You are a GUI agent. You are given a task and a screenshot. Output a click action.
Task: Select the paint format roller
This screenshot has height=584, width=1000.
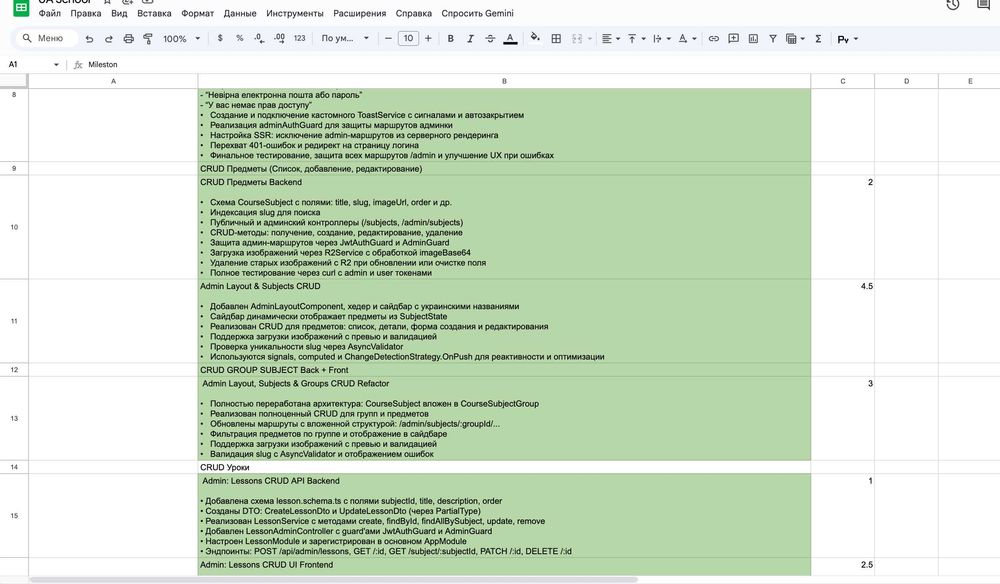pyautogui.click(x=148, y=39)
